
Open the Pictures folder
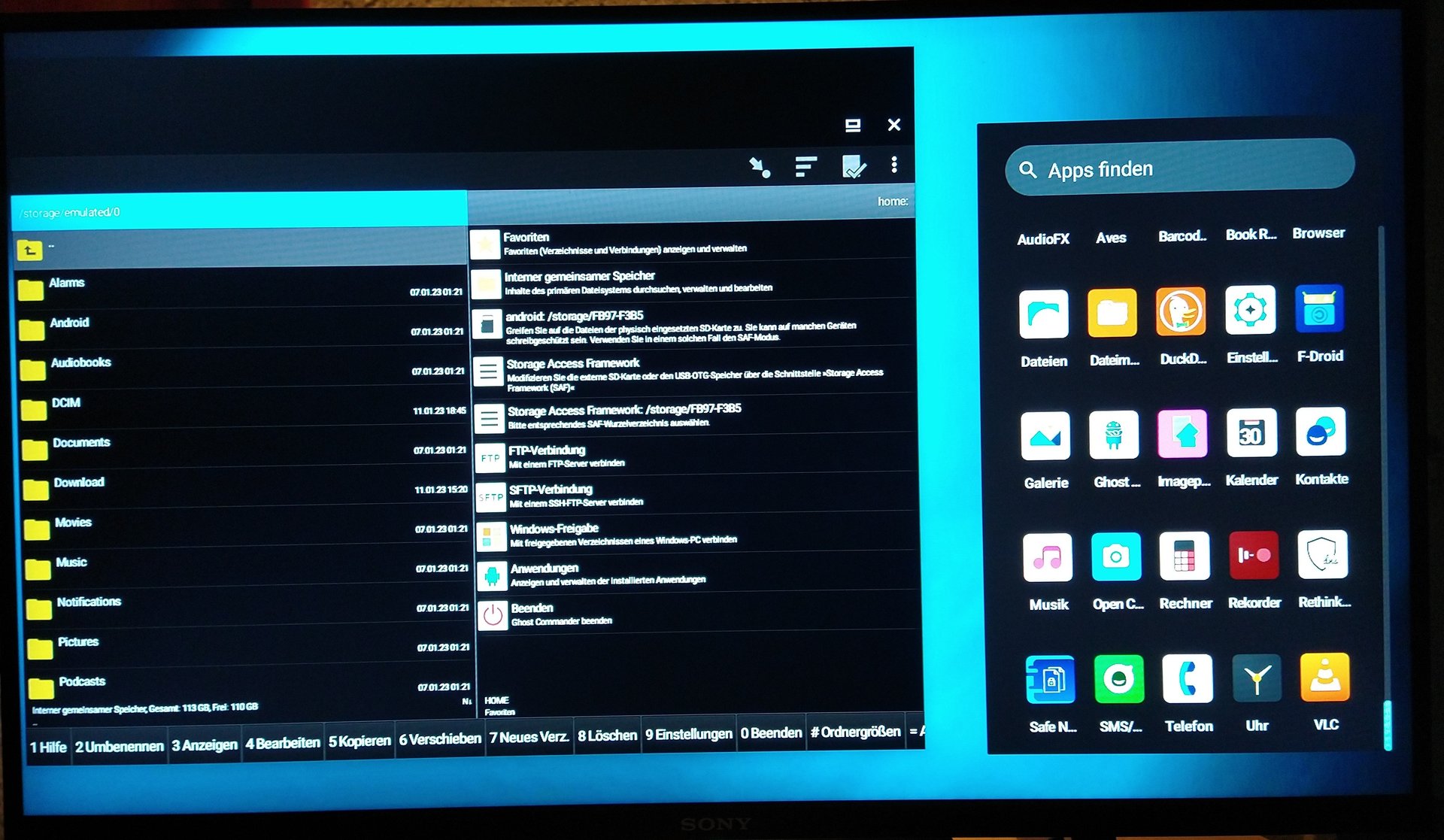tap(249, 645)
